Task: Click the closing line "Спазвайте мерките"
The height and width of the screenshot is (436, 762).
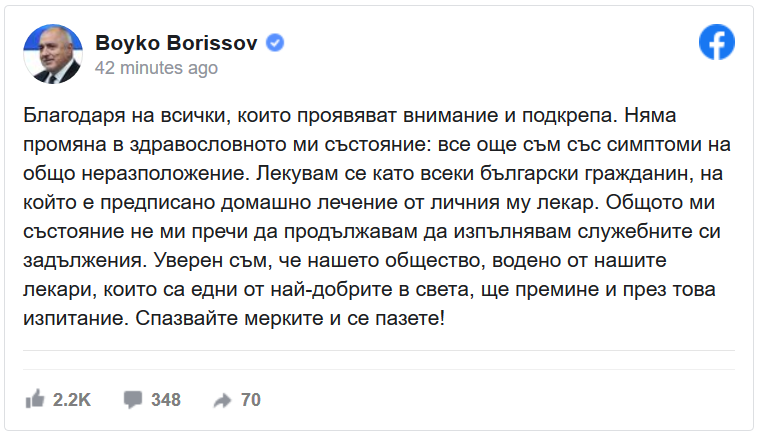Action: [290, 318]
